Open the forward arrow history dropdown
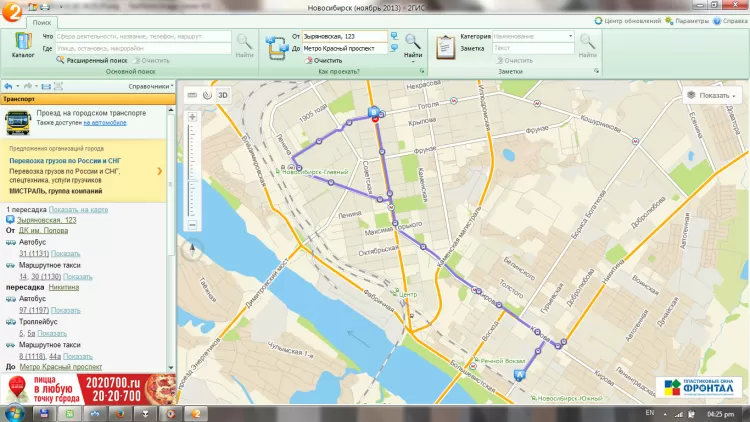Image resolution: width=750 pixels, height=422 pixels. click(36, 86)
